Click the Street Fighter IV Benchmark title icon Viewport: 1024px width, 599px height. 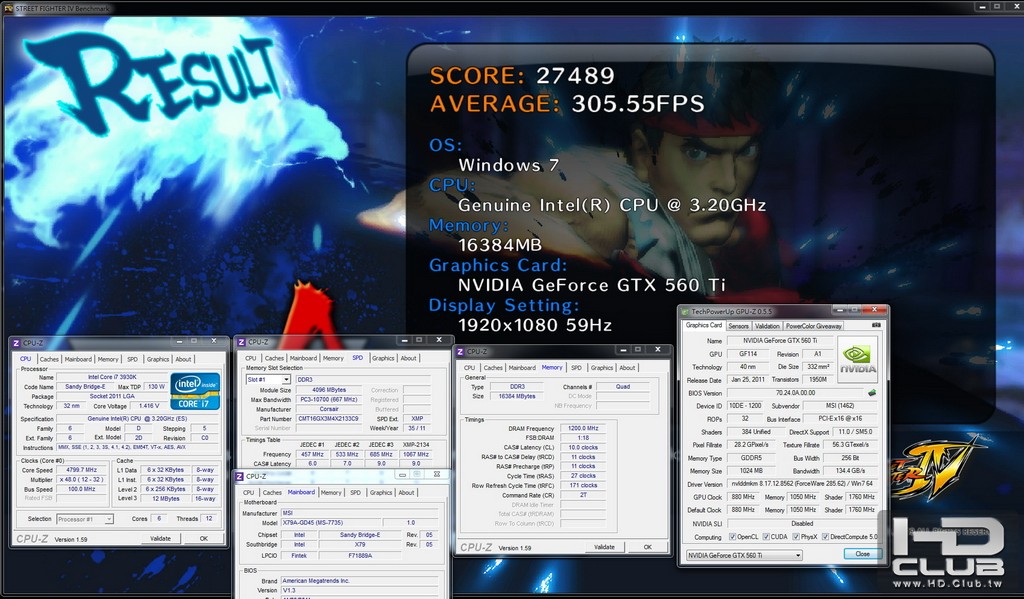(8, 8)
